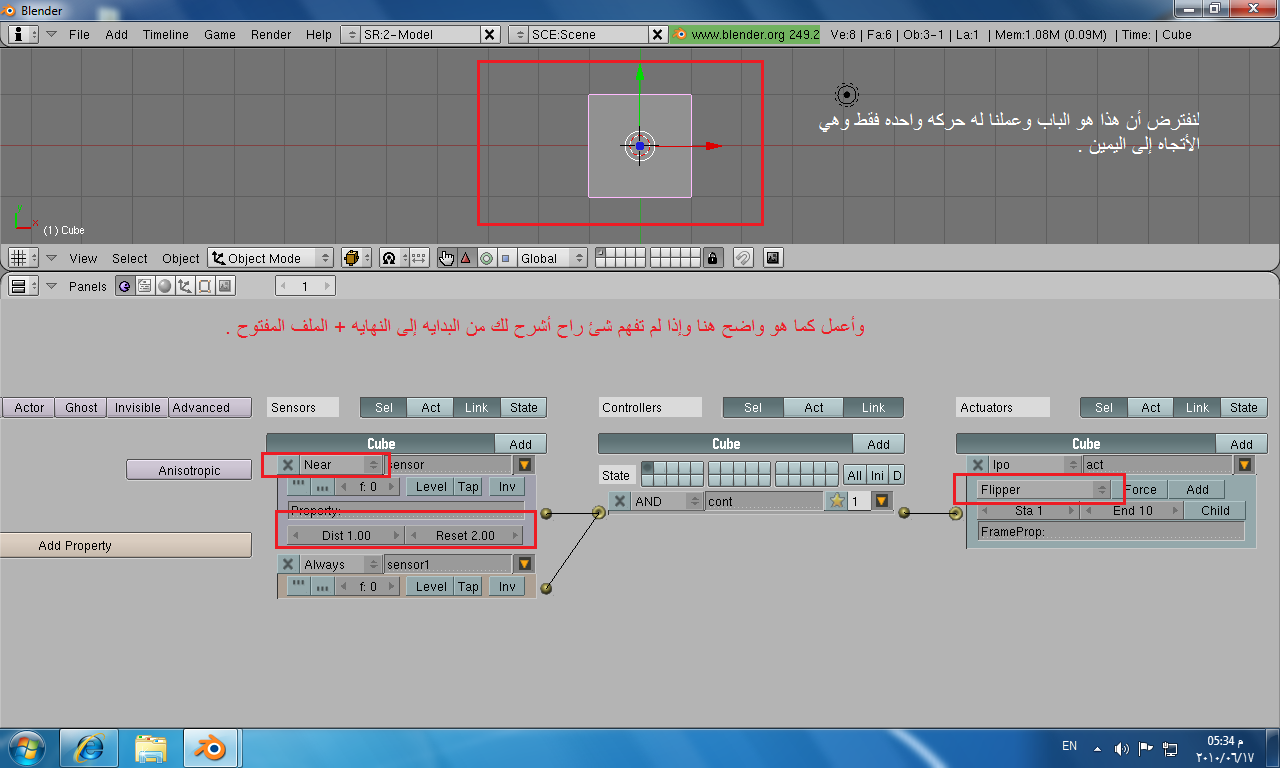Toggle Level on the Near sensor

tap(431, 487)
